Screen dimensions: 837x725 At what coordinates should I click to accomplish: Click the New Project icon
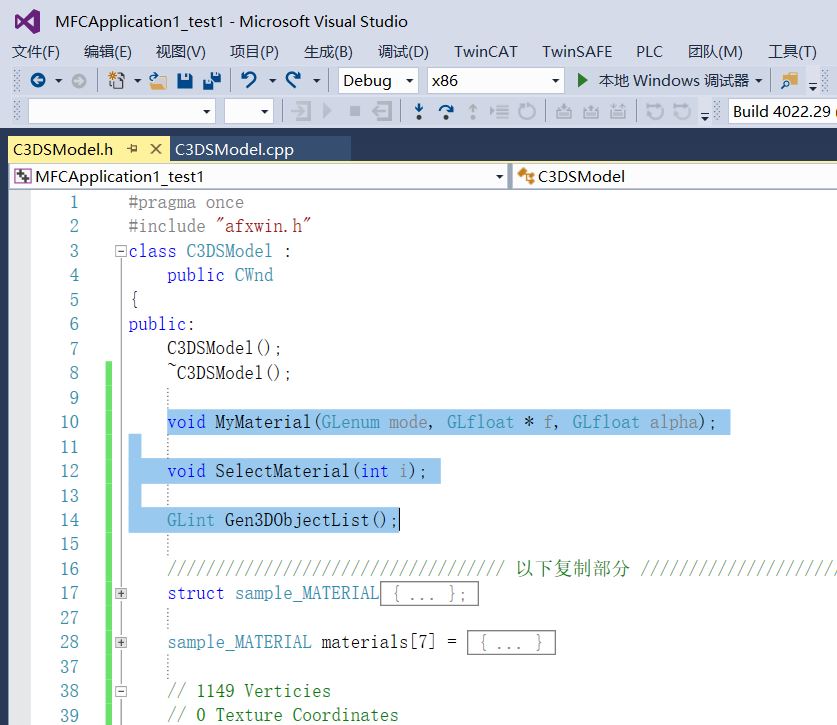(x=116, y=81)
